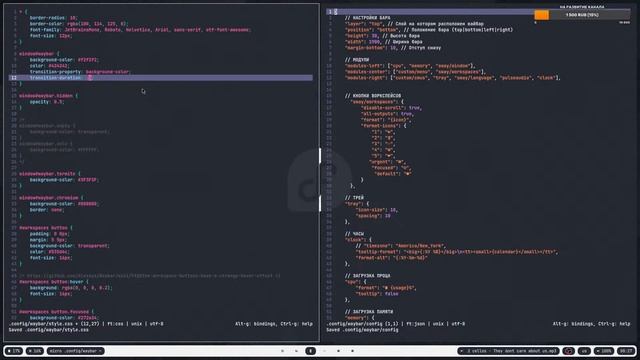
Task: Click the memory usage 16% module in waybar
Action: click(x=35, y=351)
